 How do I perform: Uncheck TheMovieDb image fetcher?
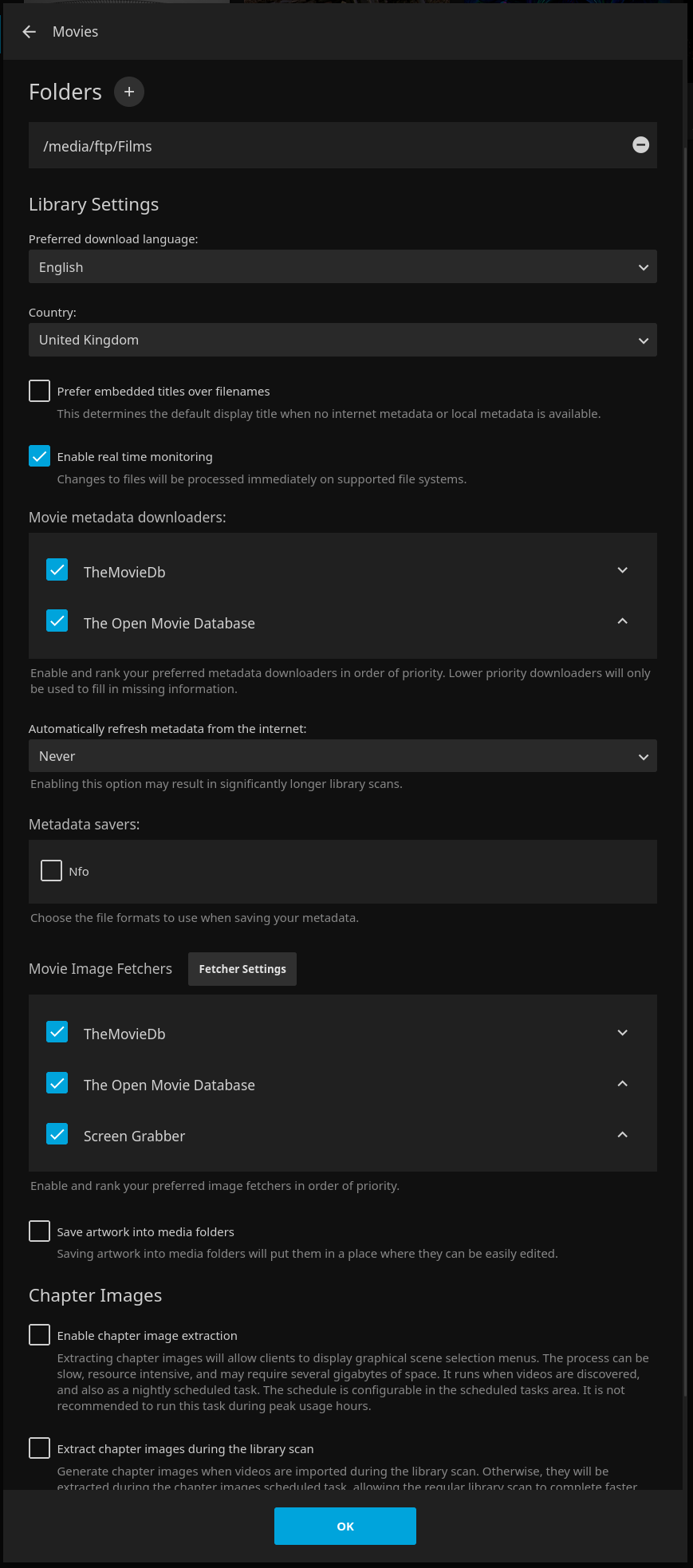(x=57, y=1032)
